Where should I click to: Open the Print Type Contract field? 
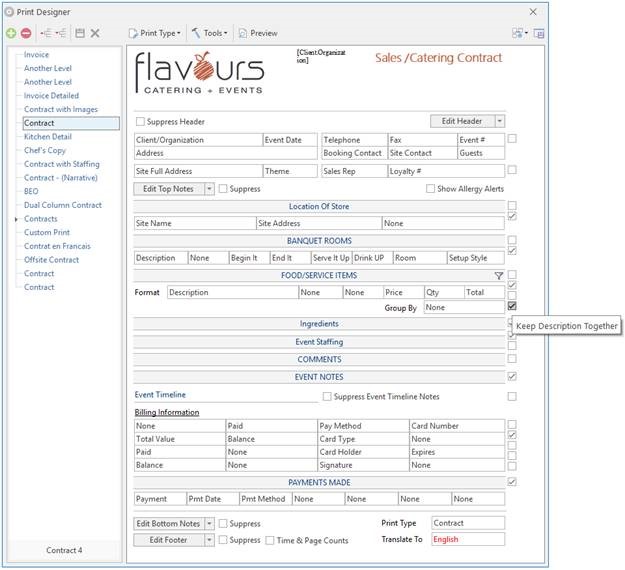468,523
